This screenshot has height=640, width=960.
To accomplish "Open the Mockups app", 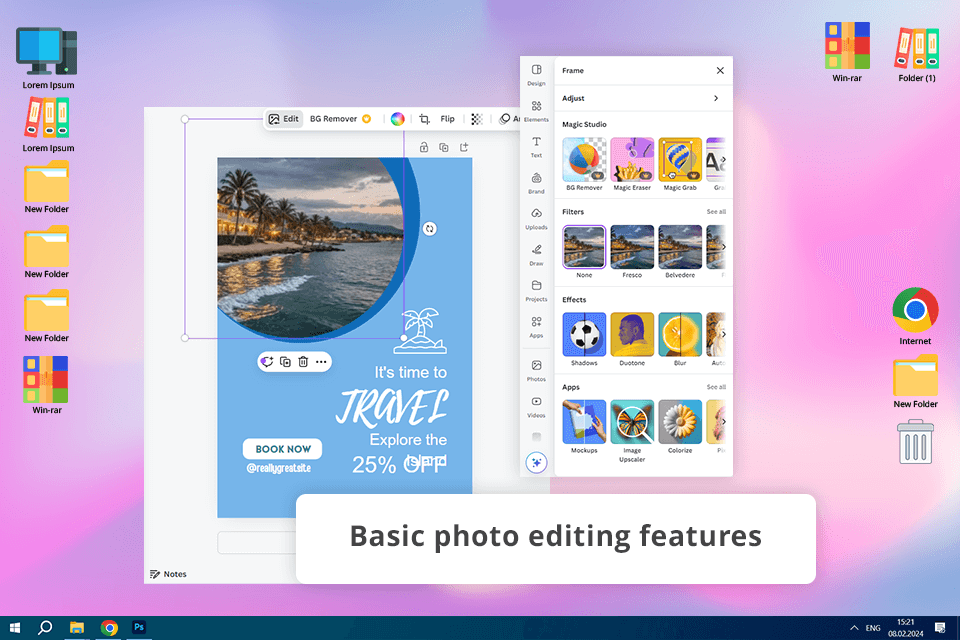I will tap(584, 427).
